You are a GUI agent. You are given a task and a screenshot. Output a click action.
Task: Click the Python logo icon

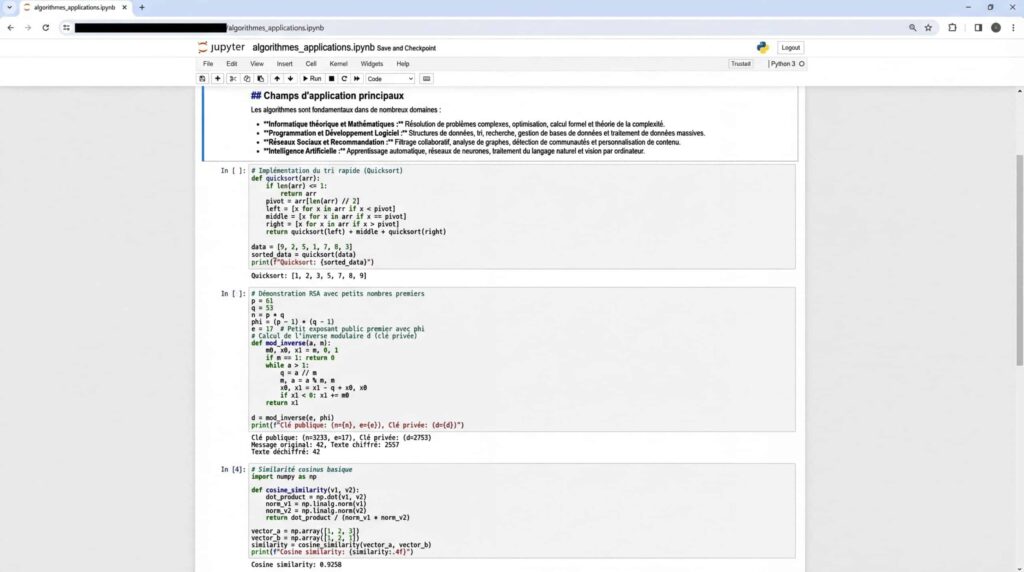(x=762, y=48)
